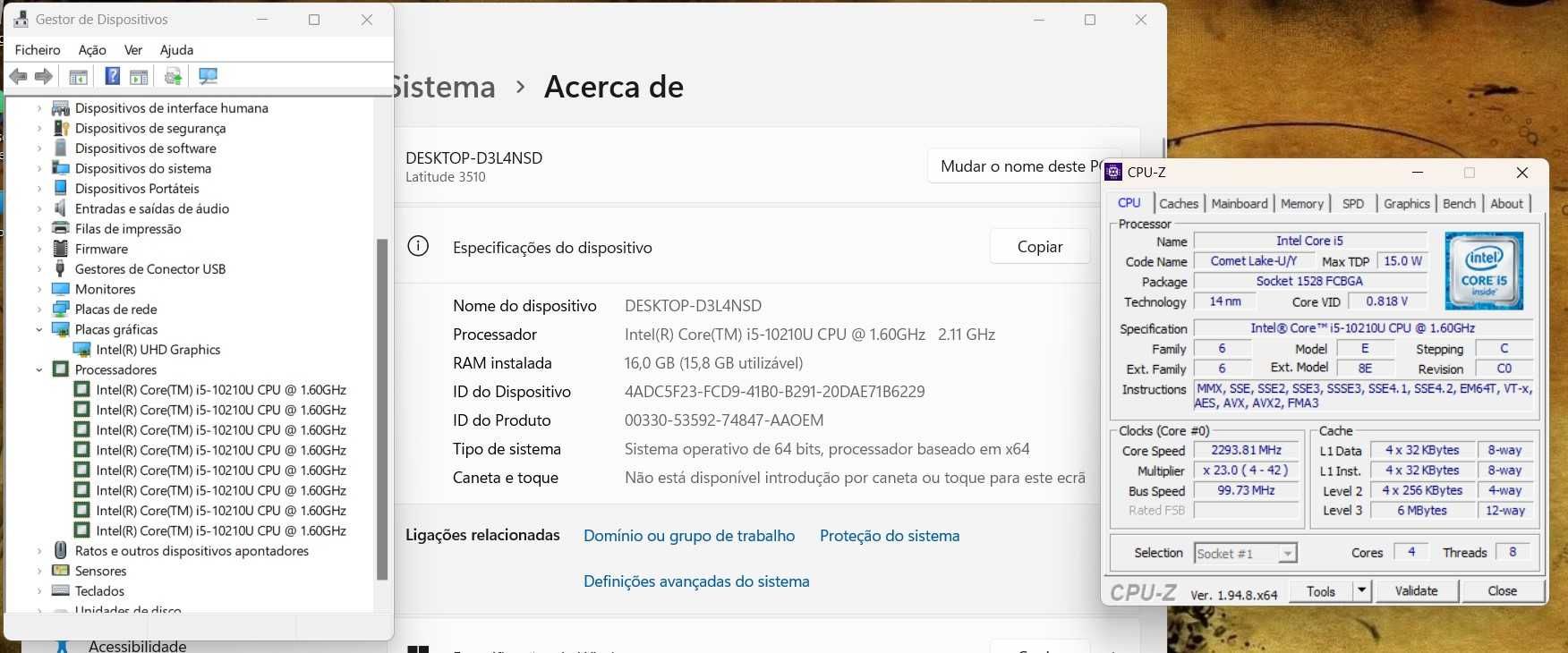The height and width of the screenshot is (653, 1568).
Task: Expand the Placas de rede node
Action: tap(38, 310)
